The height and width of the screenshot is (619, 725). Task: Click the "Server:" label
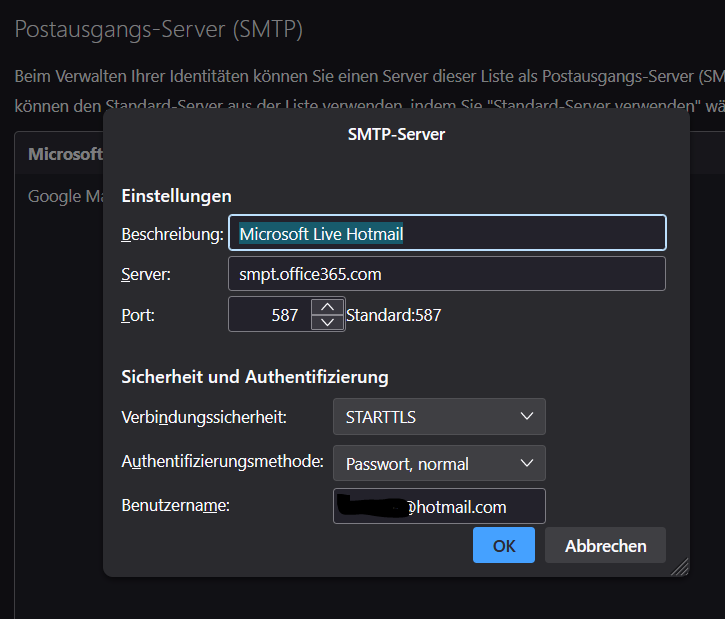(x=146, y=274)
